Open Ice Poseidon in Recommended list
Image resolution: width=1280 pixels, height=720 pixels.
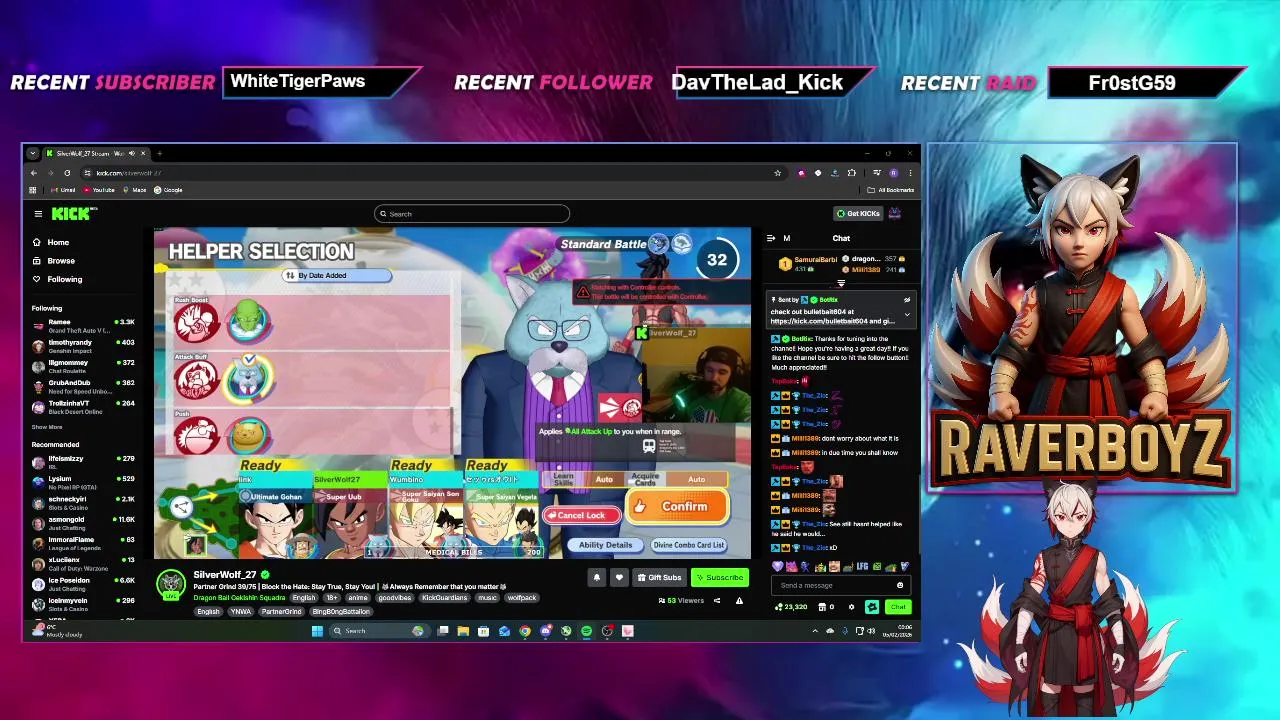[x=84, y=584]
